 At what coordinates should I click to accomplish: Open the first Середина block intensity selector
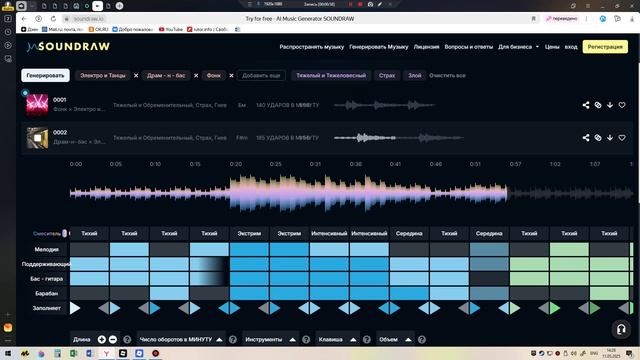[x=409, y=233]
